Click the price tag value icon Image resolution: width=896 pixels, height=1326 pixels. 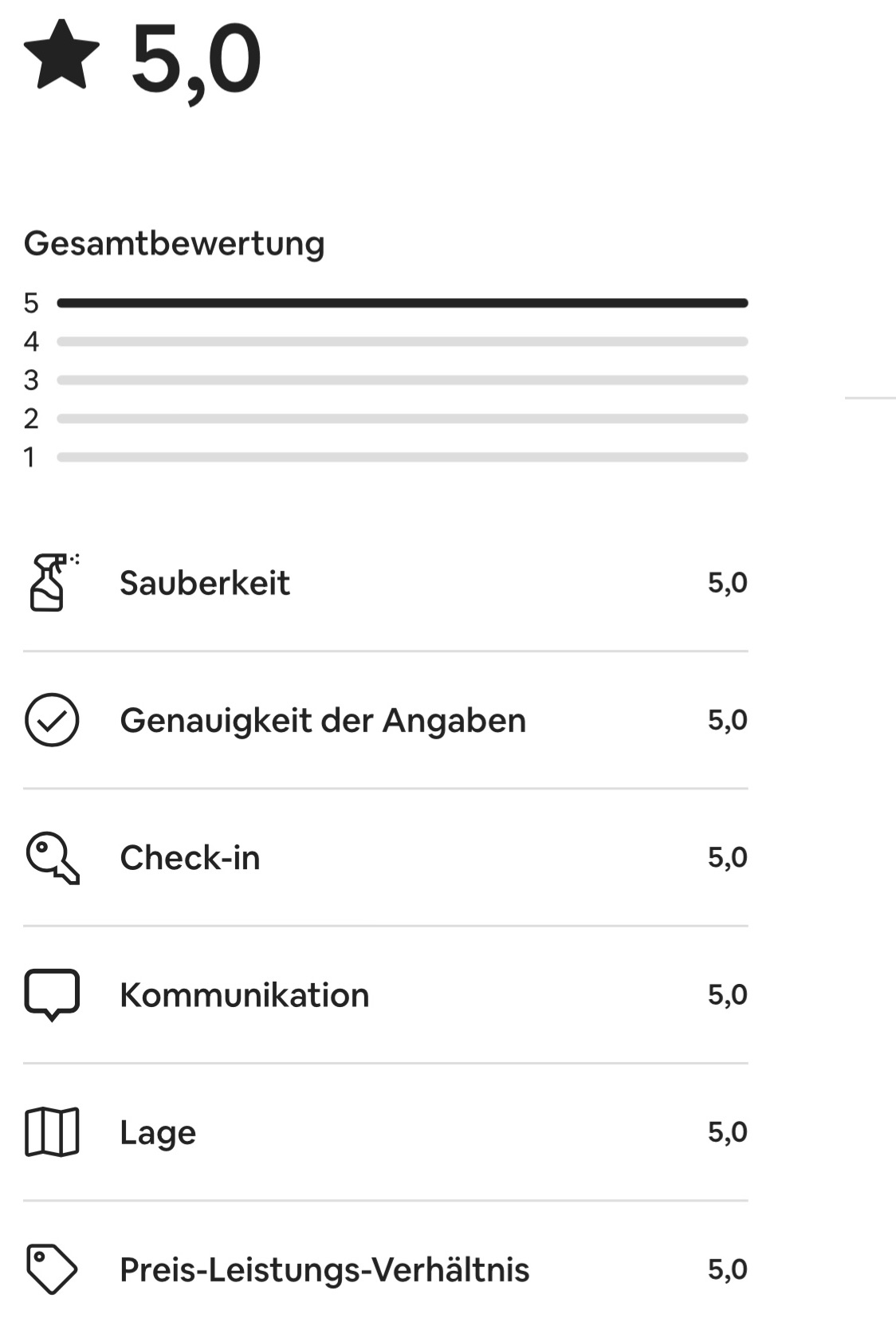[52, 1269]
